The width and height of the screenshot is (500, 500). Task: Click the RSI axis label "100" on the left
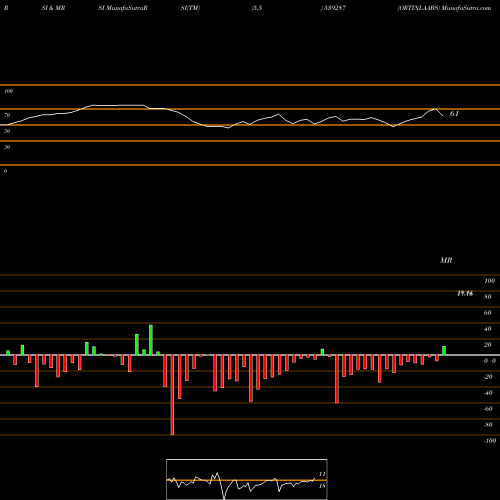click(x=8, y=91)
